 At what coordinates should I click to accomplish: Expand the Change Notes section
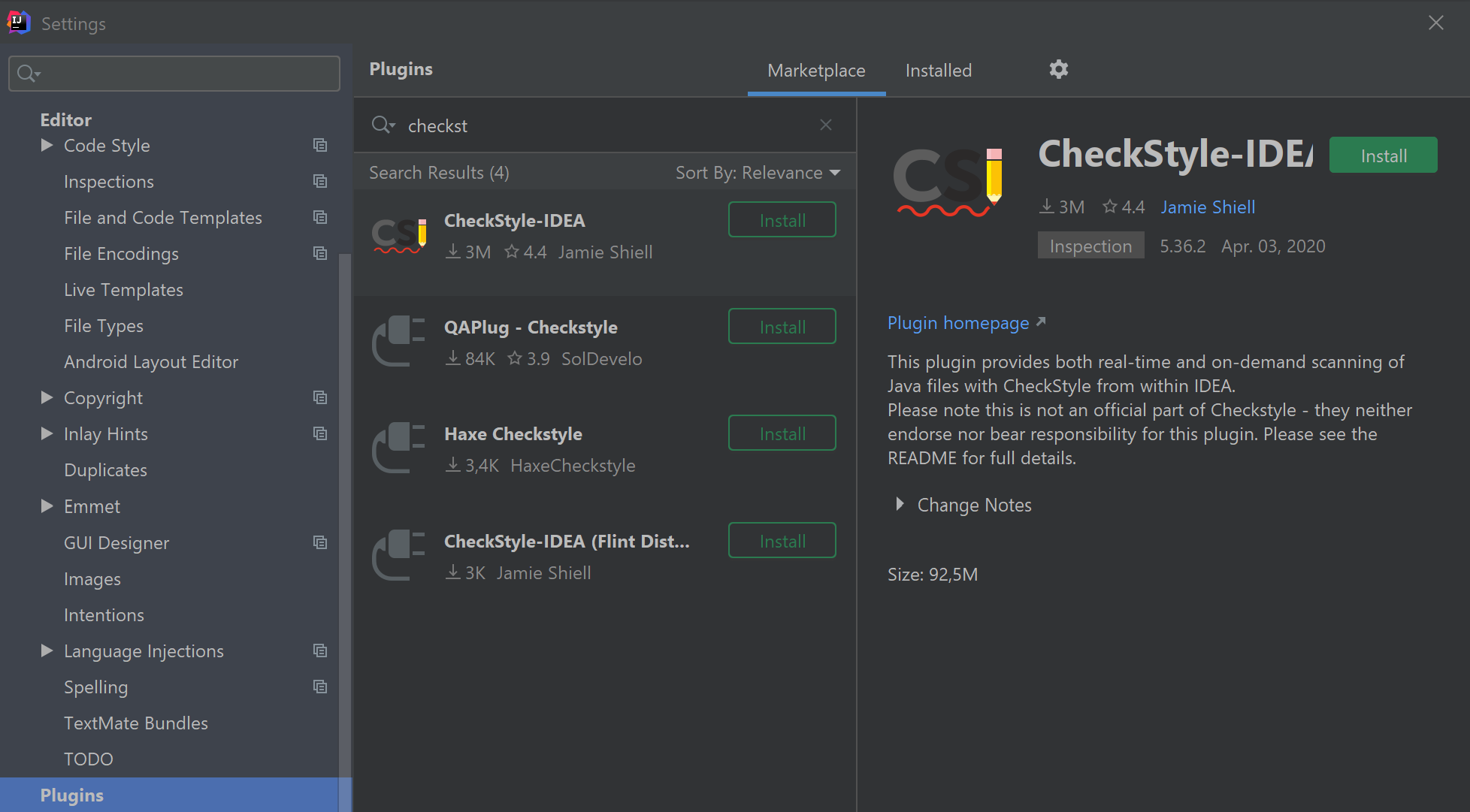(x=900, y=505)
